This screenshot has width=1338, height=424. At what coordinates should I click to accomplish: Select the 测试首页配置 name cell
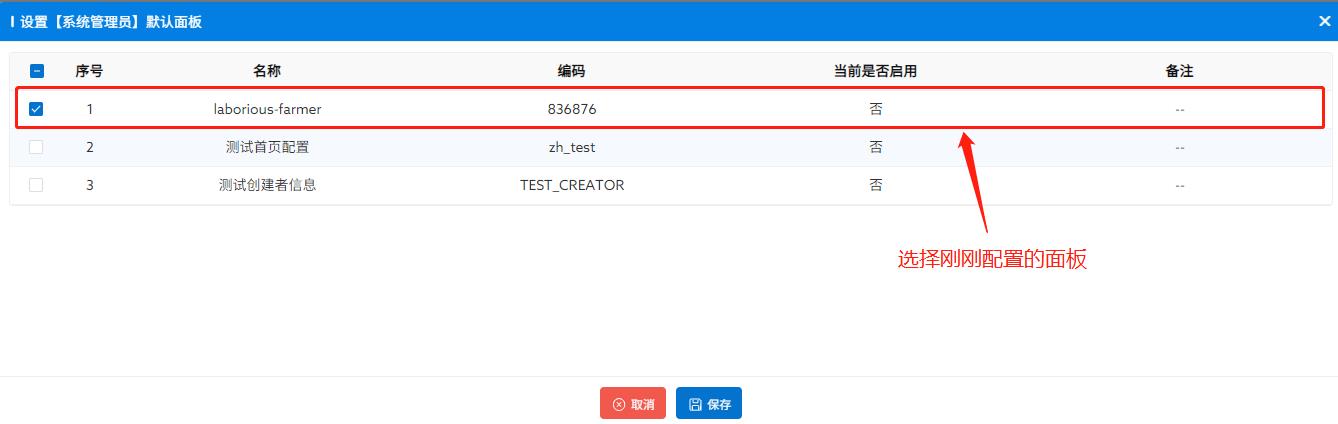click(267, 147)
